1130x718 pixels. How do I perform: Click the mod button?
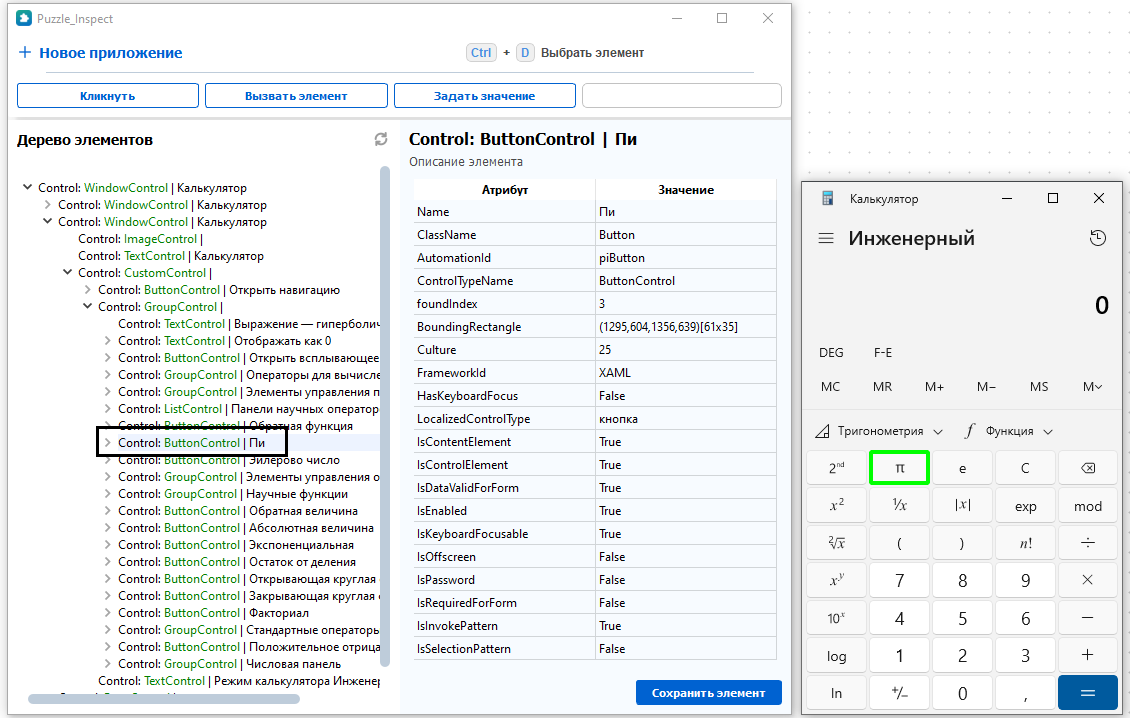point(1088,506)
